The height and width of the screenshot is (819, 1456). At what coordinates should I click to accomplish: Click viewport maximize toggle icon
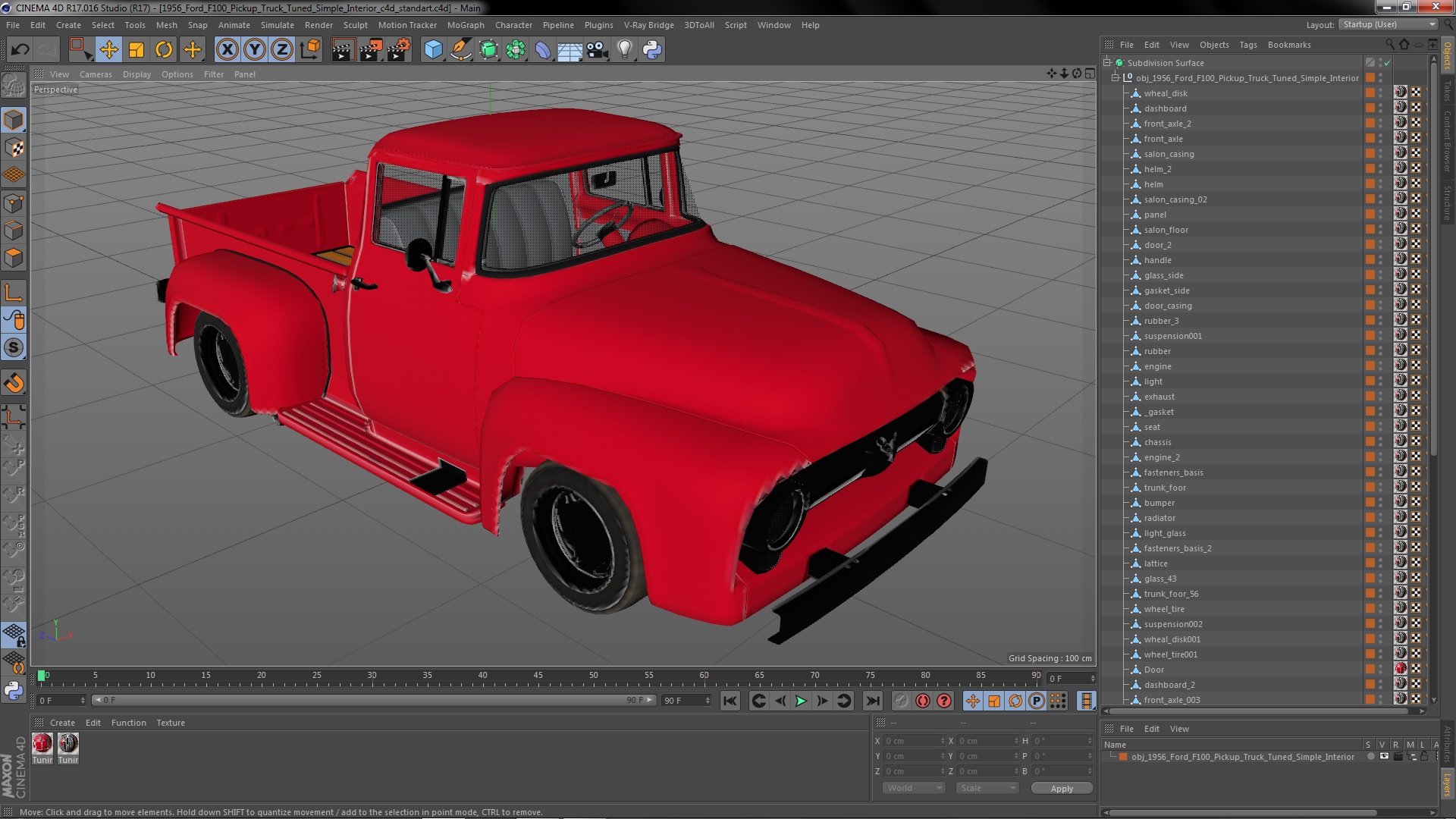1090,74
